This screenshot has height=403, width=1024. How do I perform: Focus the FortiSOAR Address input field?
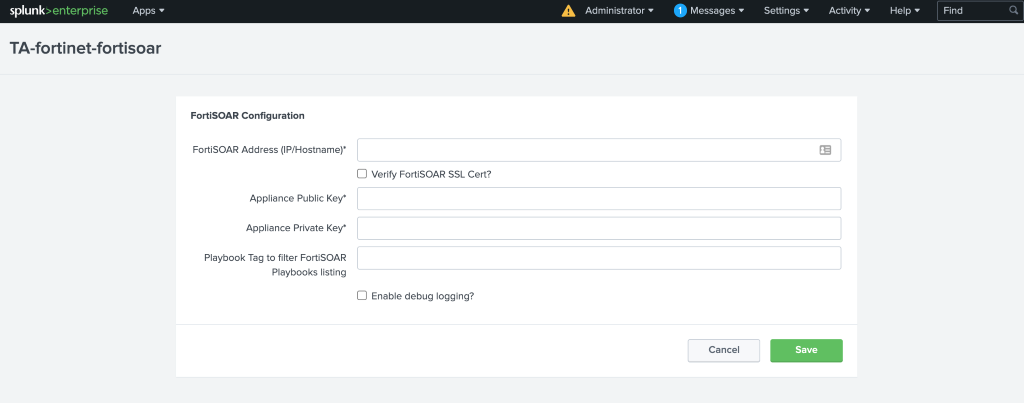click(599, 150)
